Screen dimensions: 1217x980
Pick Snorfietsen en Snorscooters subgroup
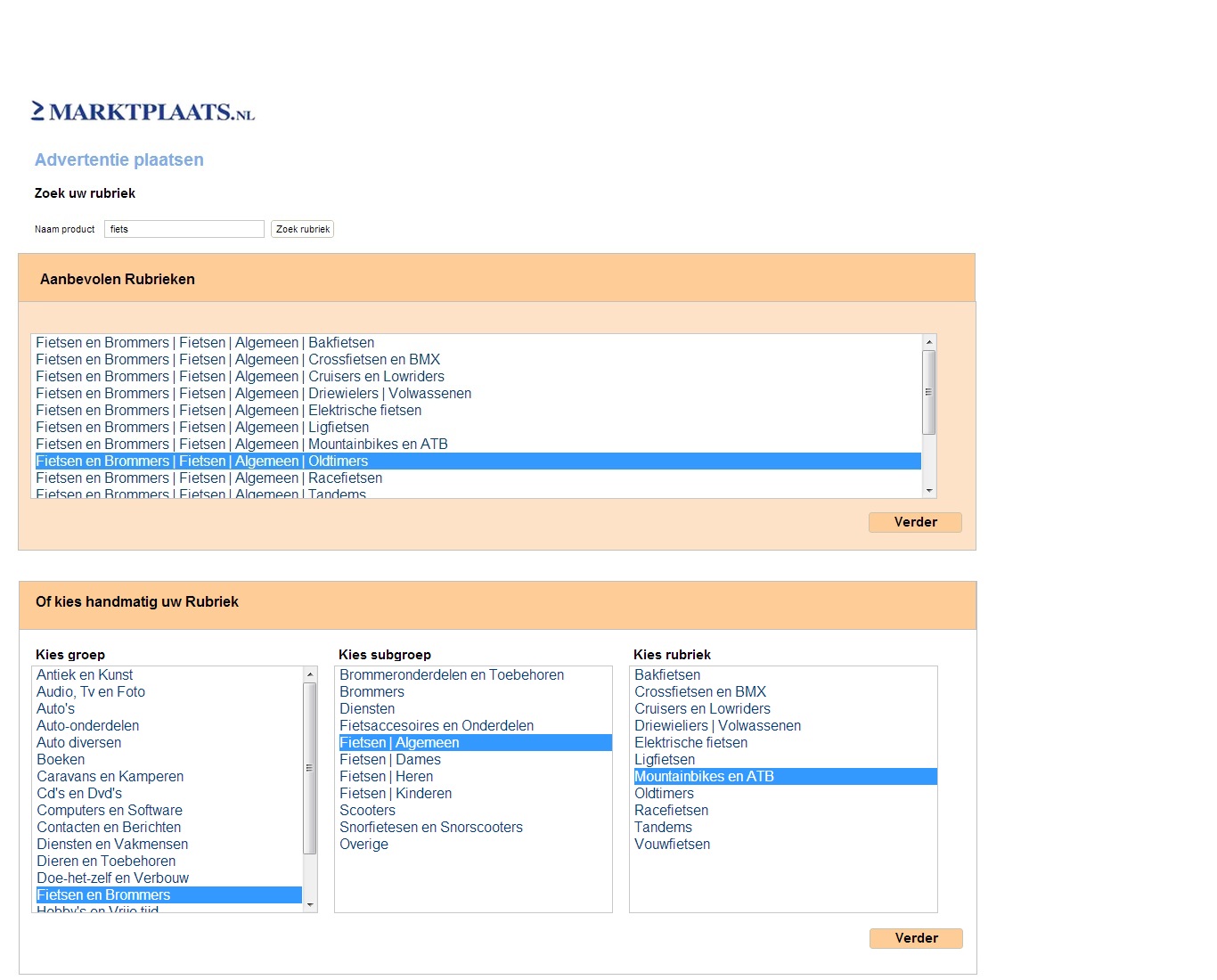pos(431,828)
